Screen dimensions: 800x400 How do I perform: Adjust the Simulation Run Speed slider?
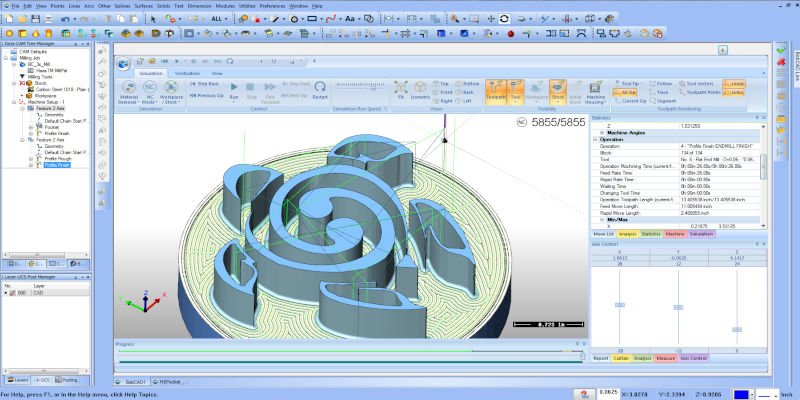pyautogui.click(x=373, y=88)
